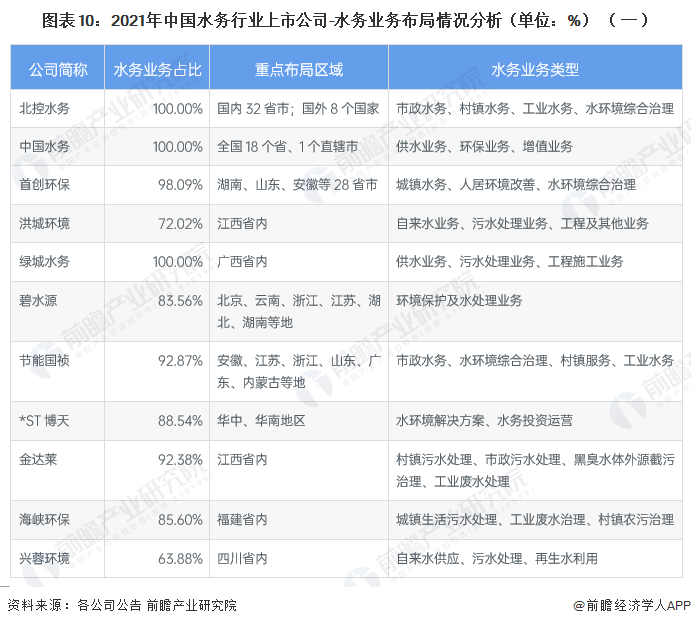Click the 碧水源 83.56% percentage

(x=180, y=301)
